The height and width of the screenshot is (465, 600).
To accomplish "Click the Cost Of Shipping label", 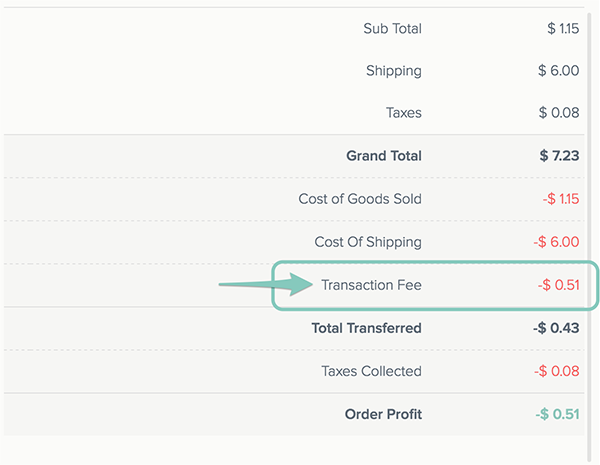I will (x=368, y=242).
